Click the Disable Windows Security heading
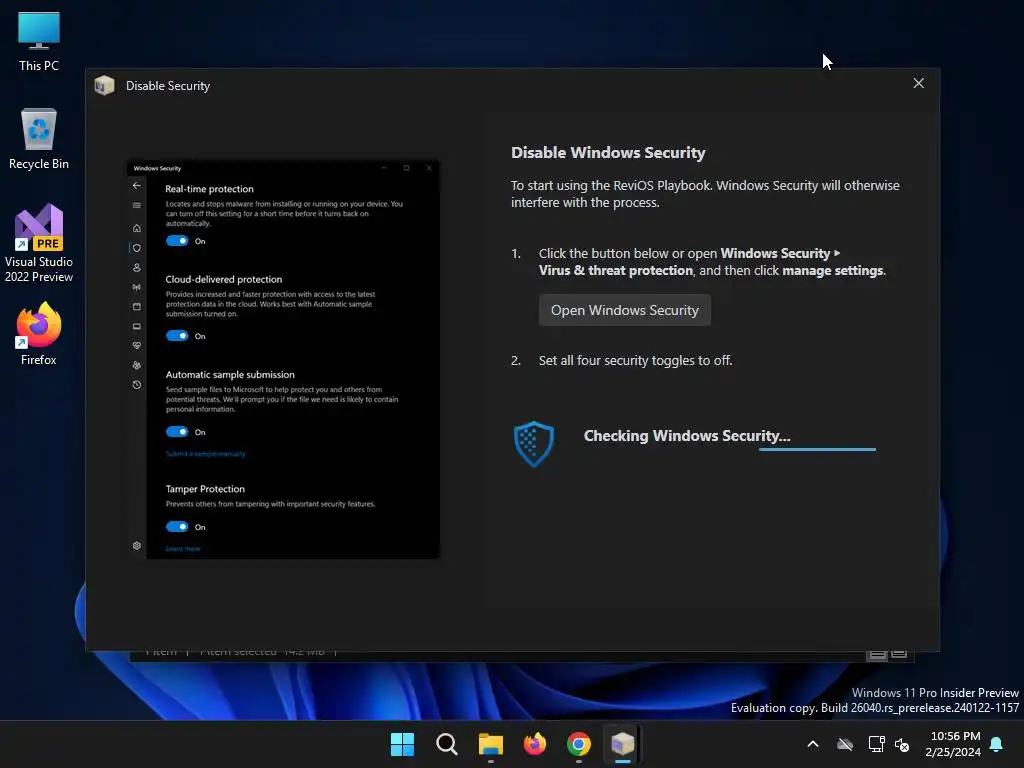The width and height of the screenshot is (1024, 768). (607, 152)
